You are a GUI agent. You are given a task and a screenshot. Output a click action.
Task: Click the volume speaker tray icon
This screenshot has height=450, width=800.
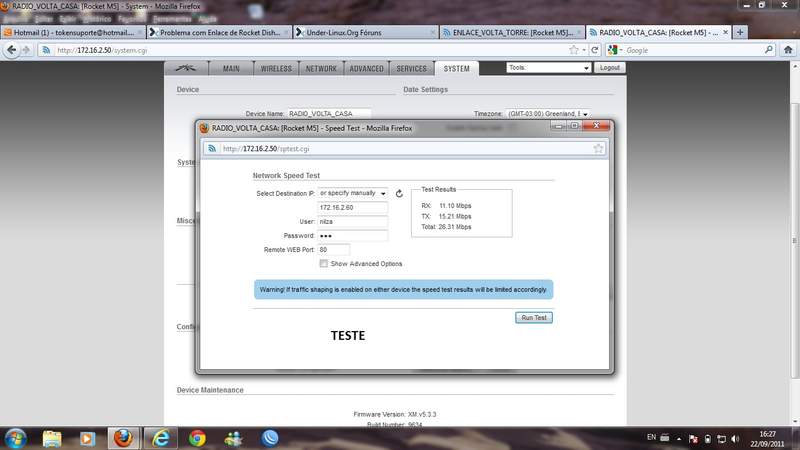[x=735, y=439]
